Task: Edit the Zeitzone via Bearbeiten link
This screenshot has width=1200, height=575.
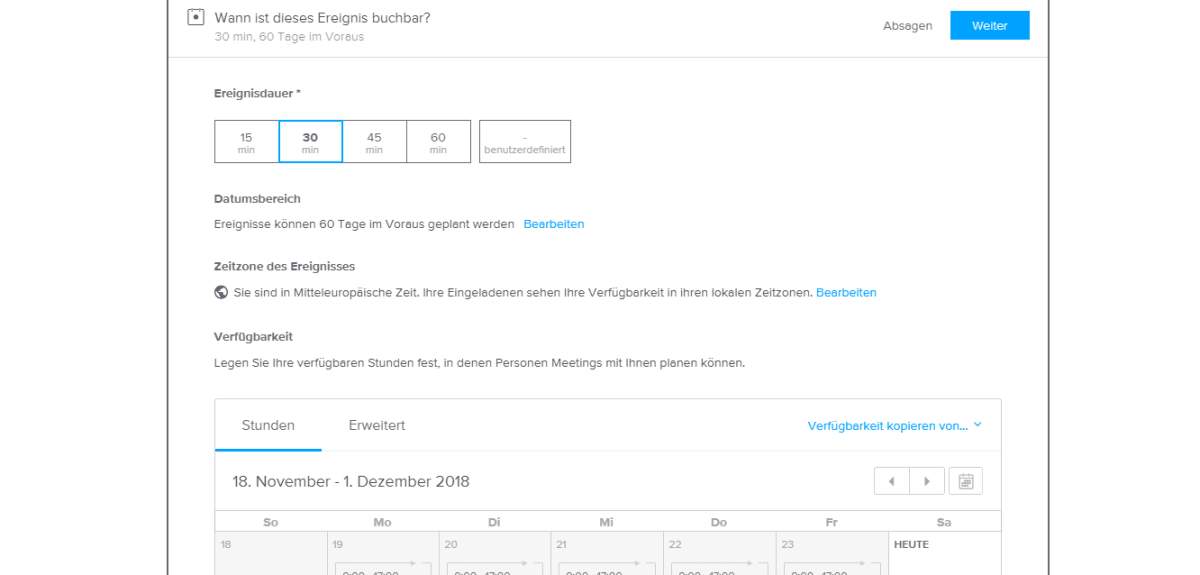Action: (846, 293)
